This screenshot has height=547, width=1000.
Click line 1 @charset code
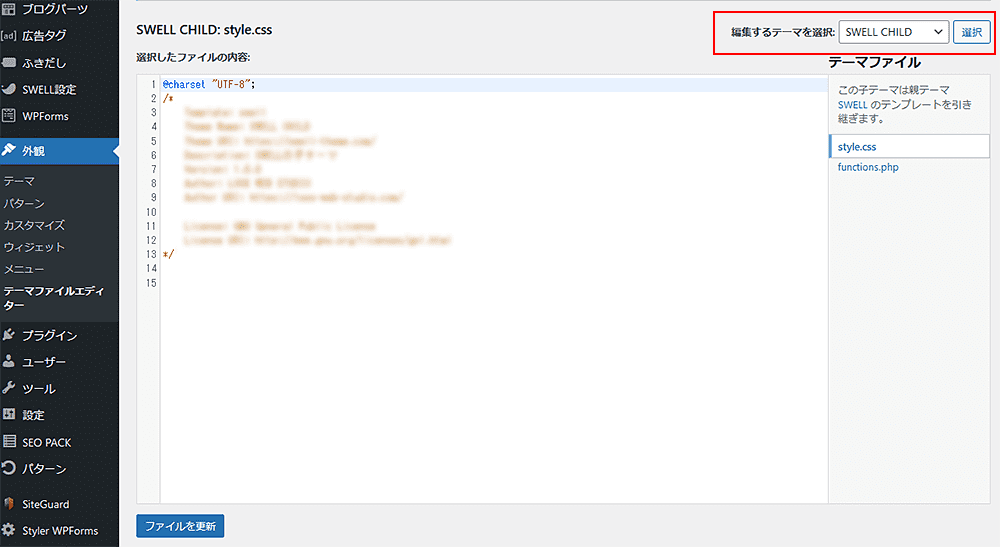click(x=209, y=84)
